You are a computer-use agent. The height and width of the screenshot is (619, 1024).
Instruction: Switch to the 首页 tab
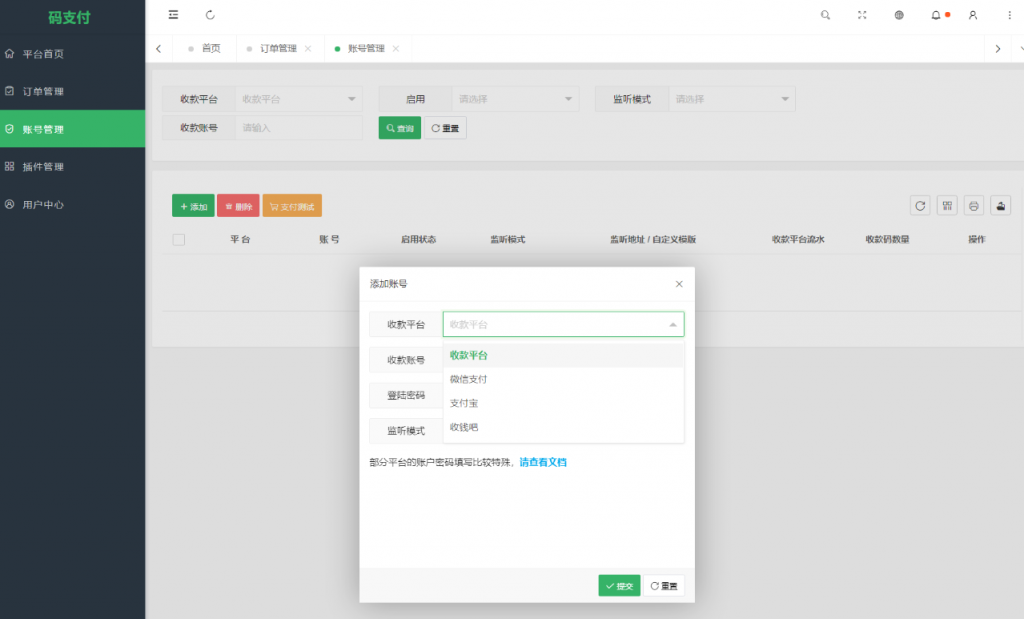click(210, 48)
